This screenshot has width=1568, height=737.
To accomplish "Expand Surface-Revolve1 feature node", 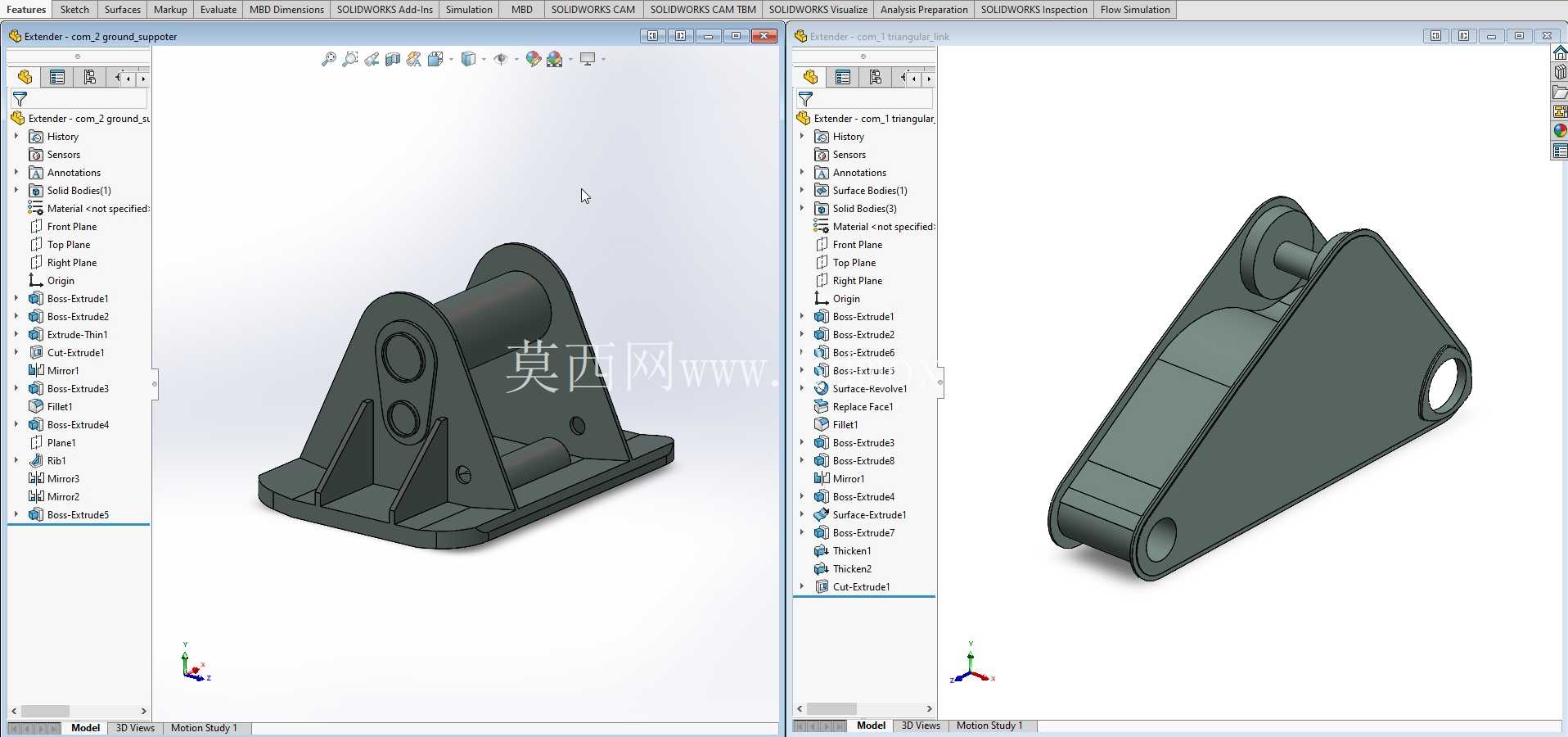I will click(x=802, y=388).
